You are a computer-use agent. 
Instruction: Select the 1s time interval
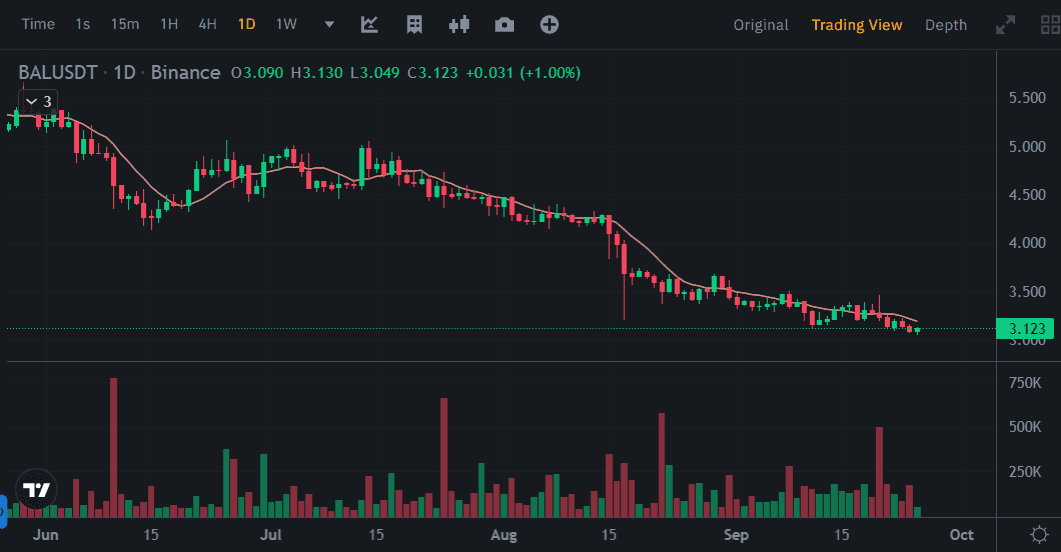pyautogui.click(x=83, y=24)
